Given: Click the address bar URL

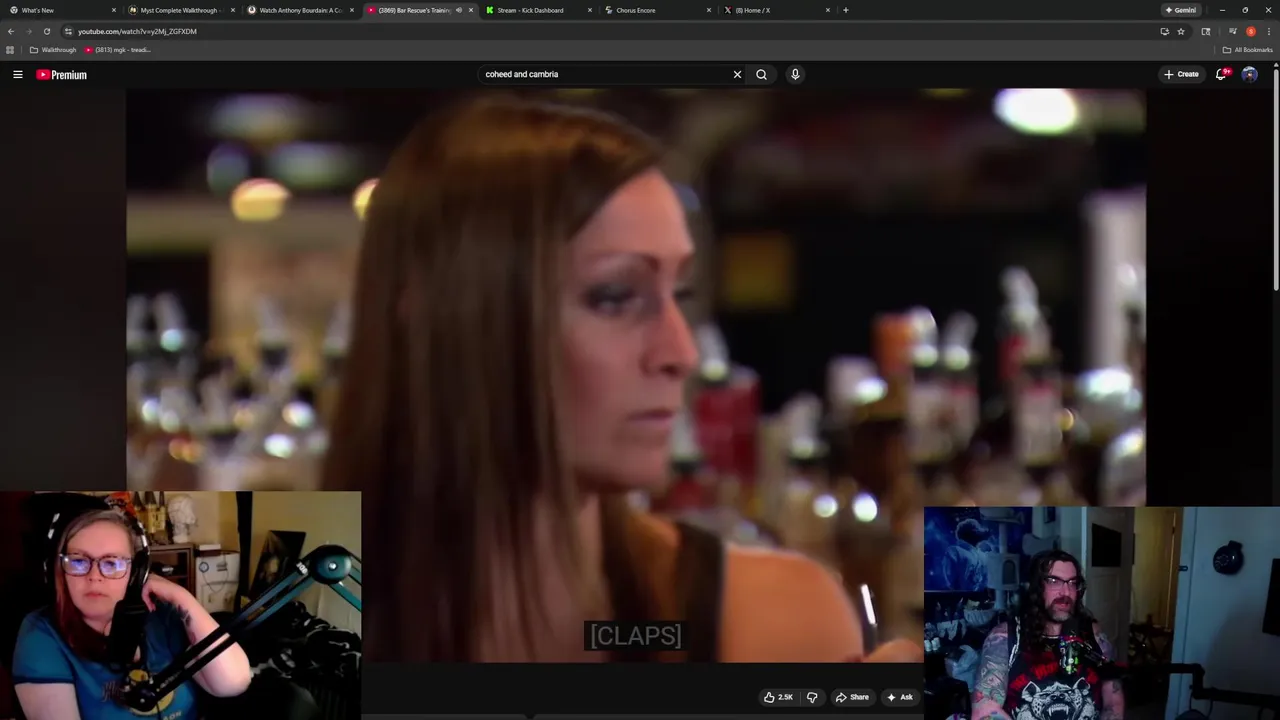Looking at the screenshot, I should (137, 31).
